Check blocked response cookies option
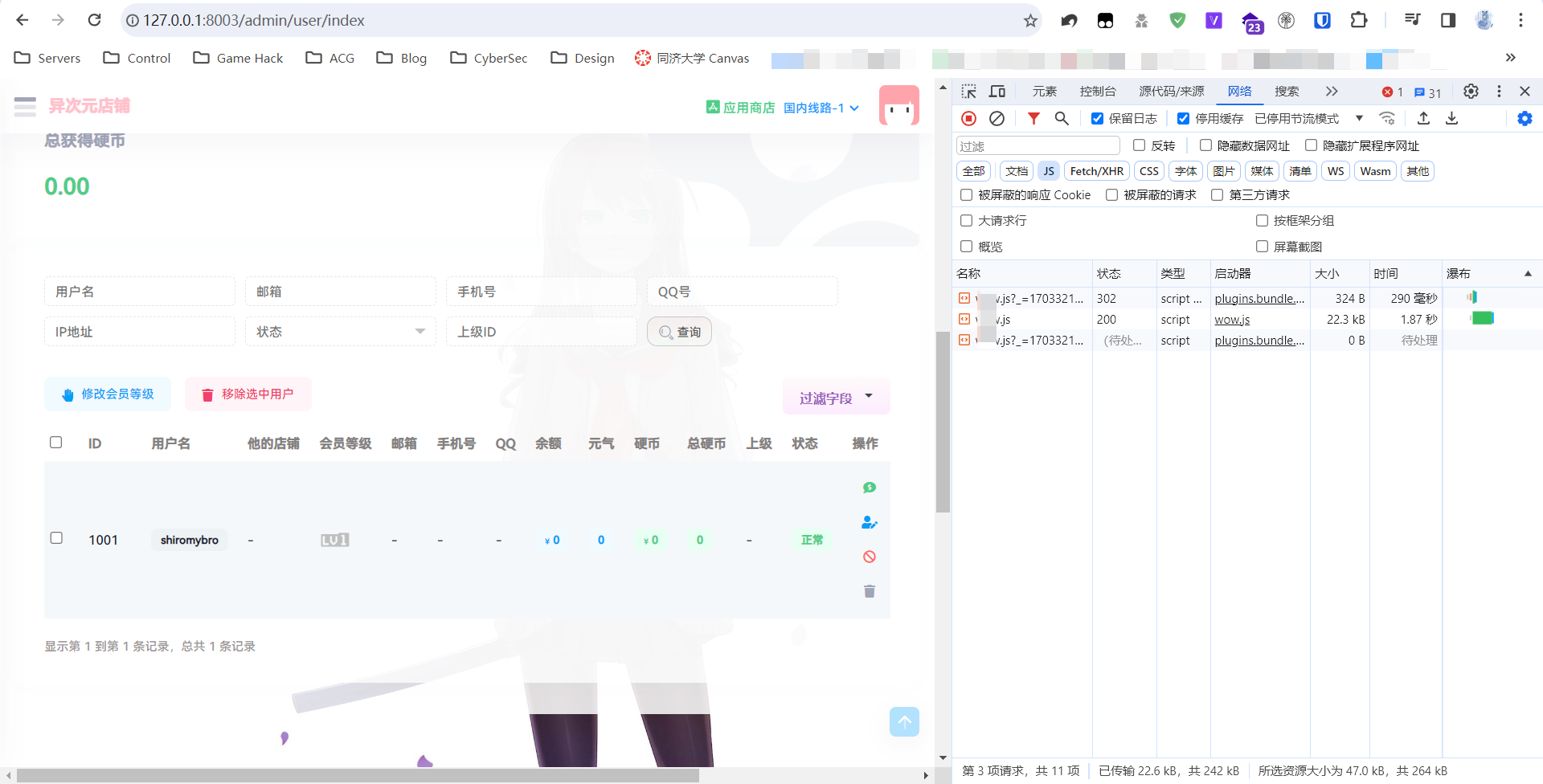 coord(967,195)
